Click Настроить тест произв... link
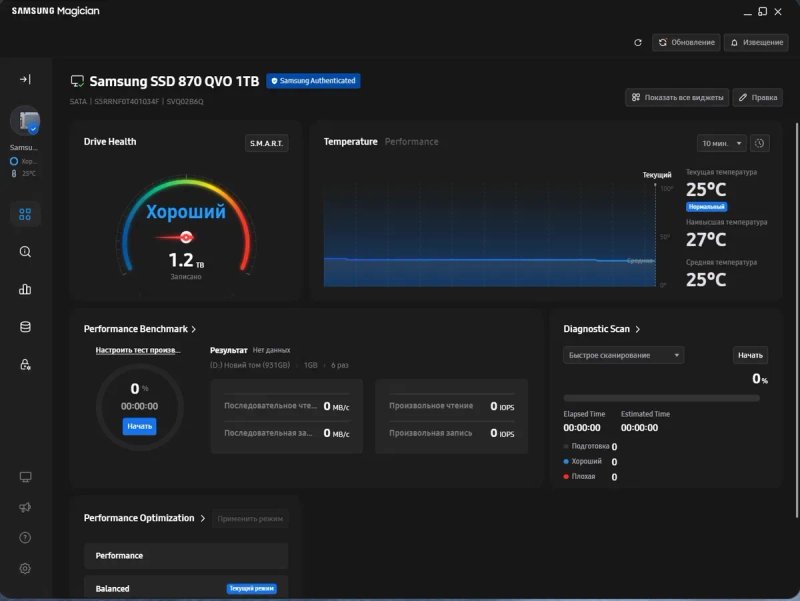The image size is (800, 601). (138, 350)
